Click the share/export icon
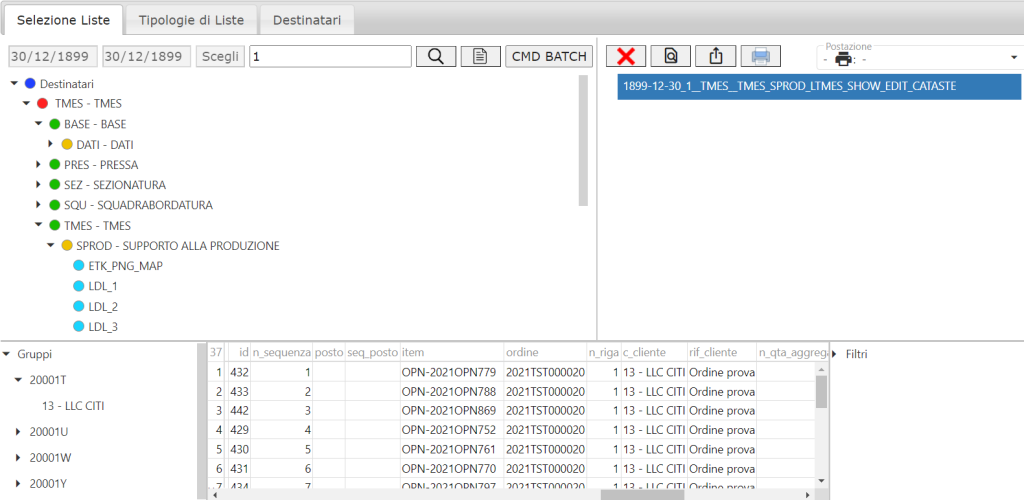 715,56
